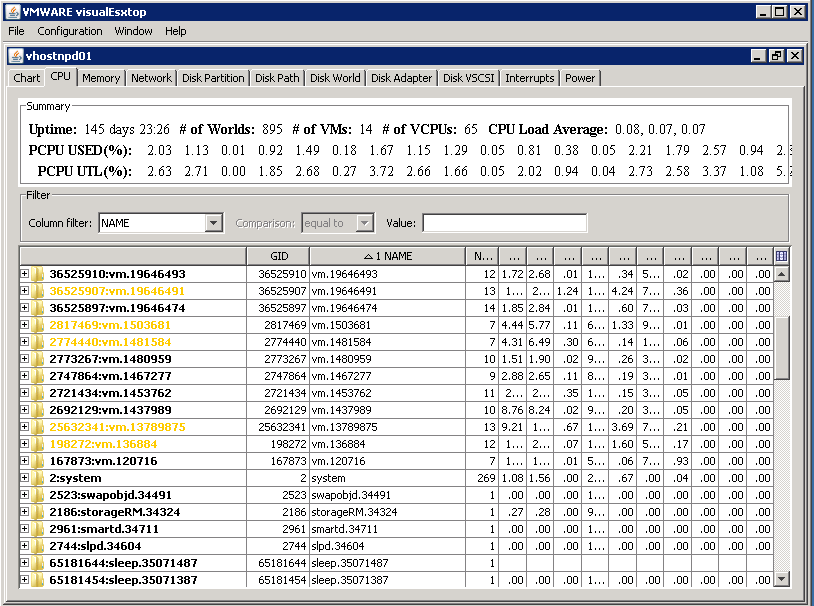Click folder icon of 65181644:sleep.35071487

coord(37,563)
